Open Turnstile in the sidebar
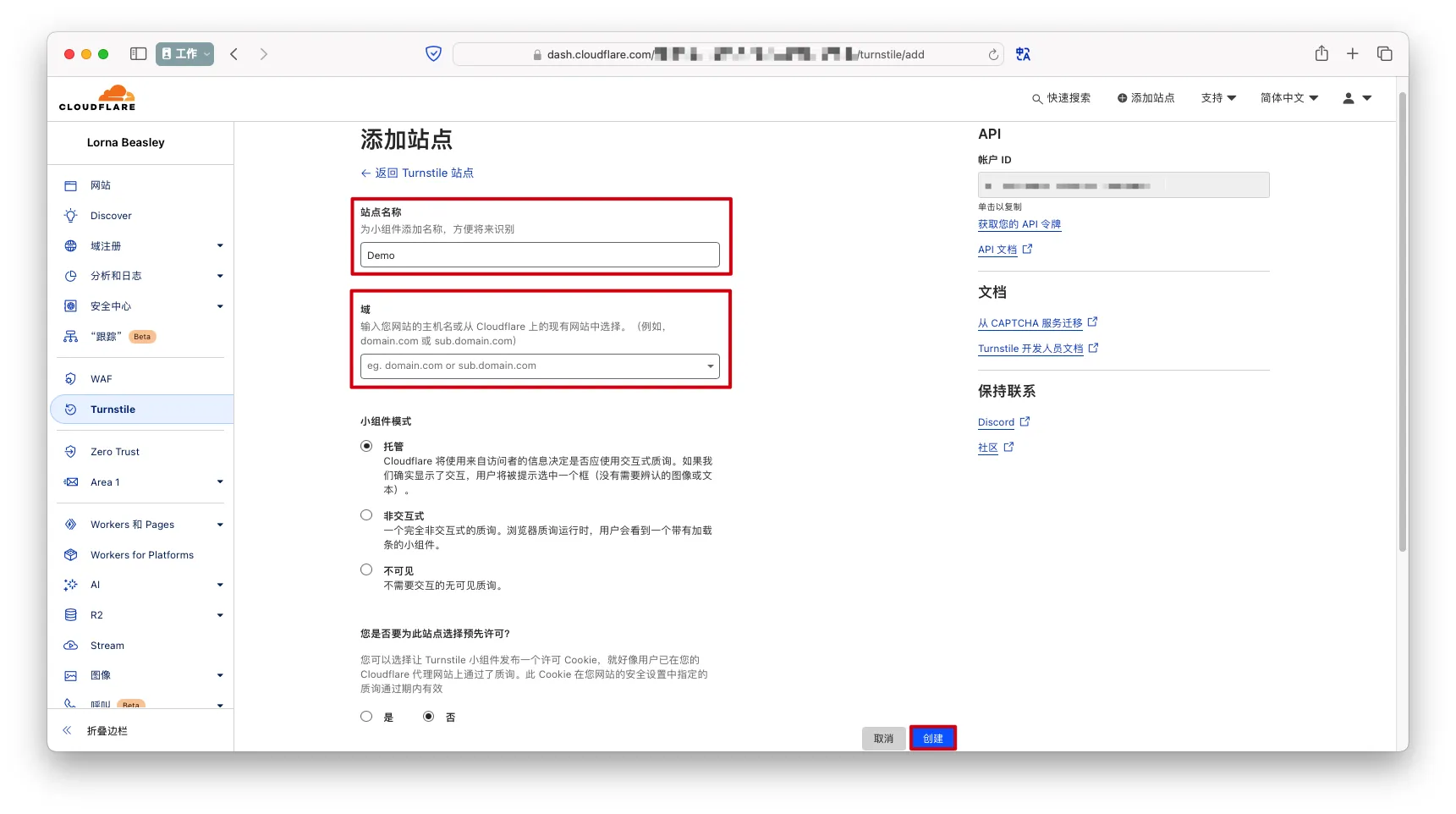The width and height of the screenshot is (1456, 814). click(x=142, y=410)
